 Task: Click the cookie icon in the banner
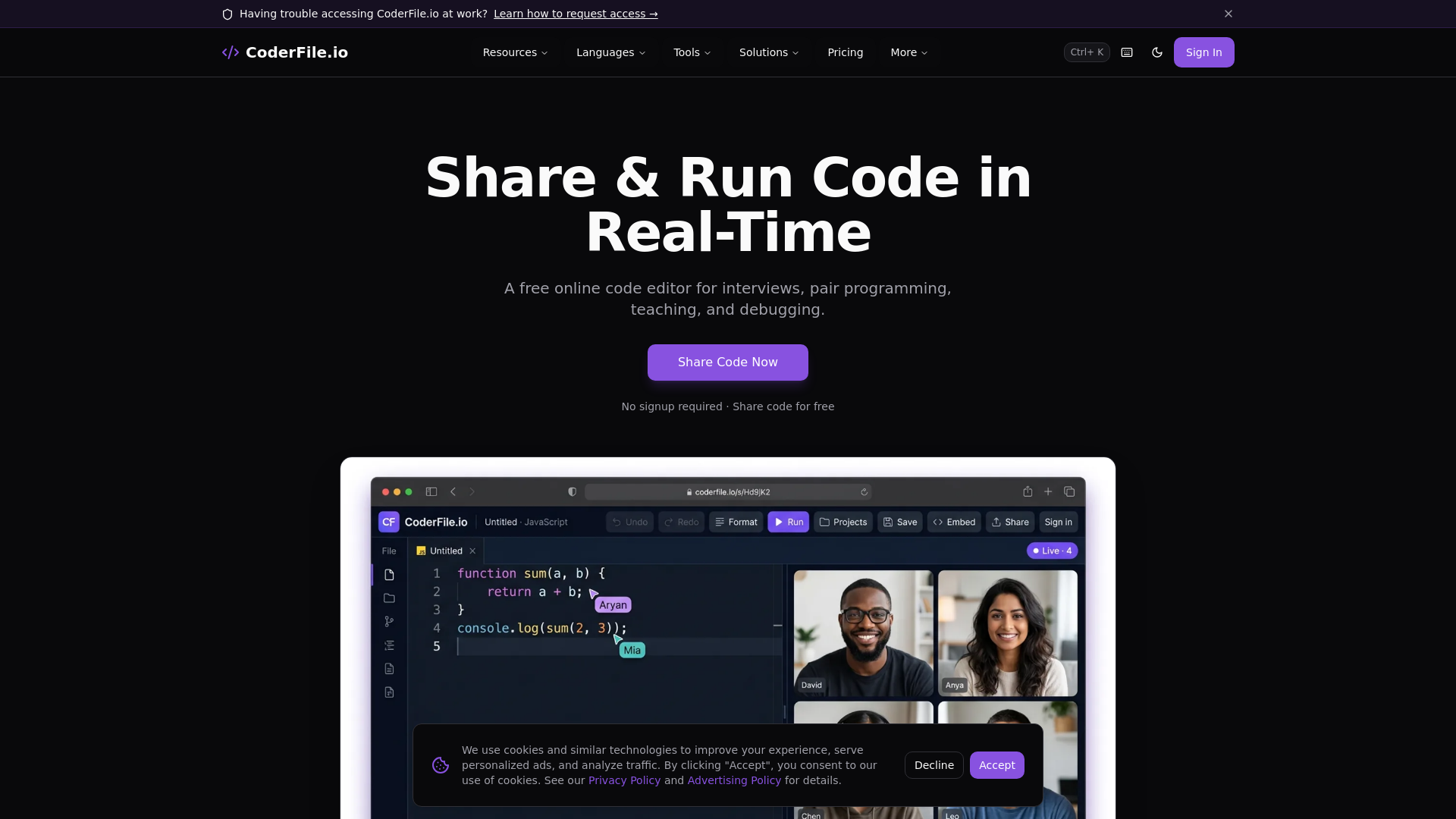[441, 765]
